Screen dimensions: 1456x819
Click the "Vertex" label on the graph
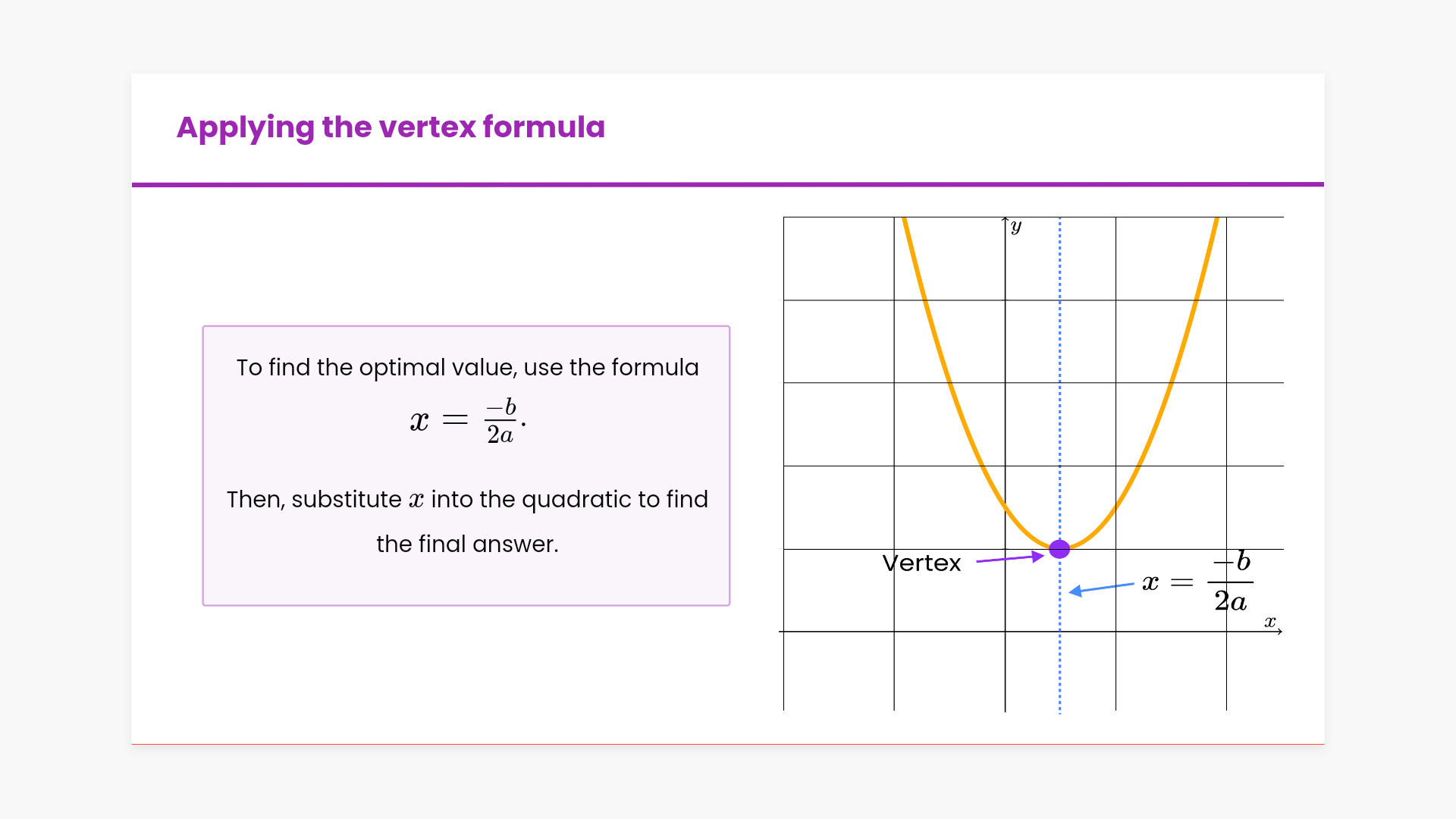(x=921, y=563)
